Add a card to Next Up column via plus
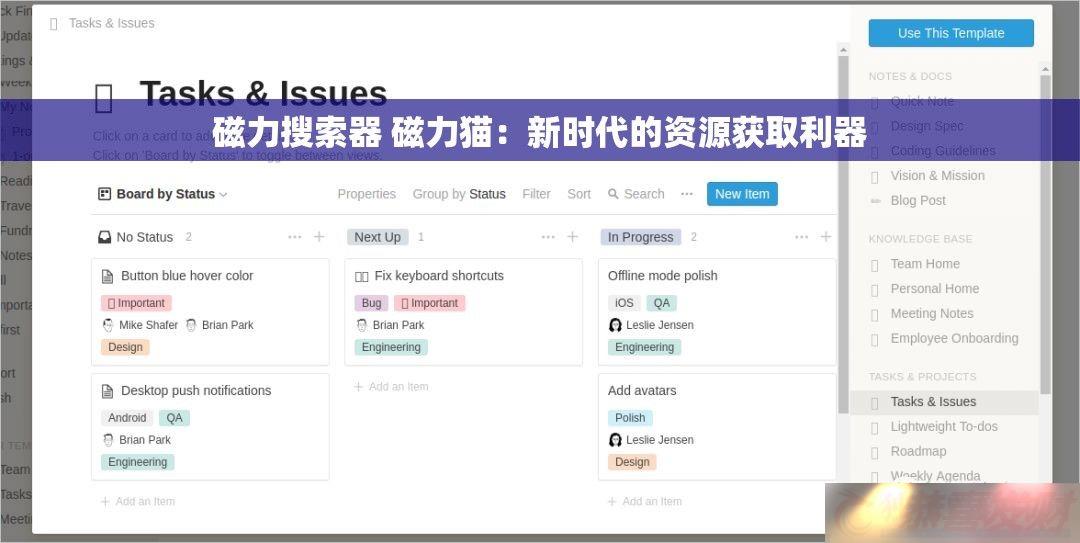Viewport: 1080px width, 543px height. tap(572, 237)
